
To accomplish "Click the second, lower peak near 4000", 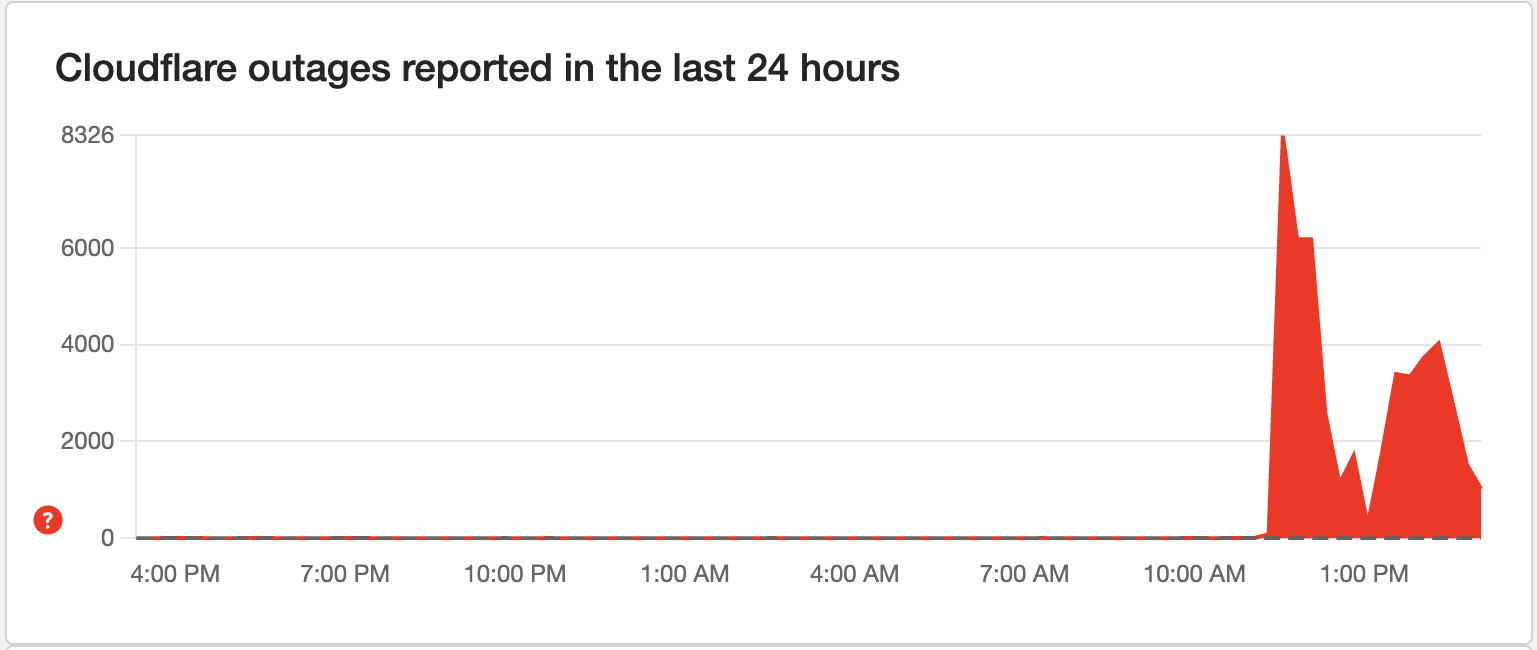I will (x=1438, y=343).
